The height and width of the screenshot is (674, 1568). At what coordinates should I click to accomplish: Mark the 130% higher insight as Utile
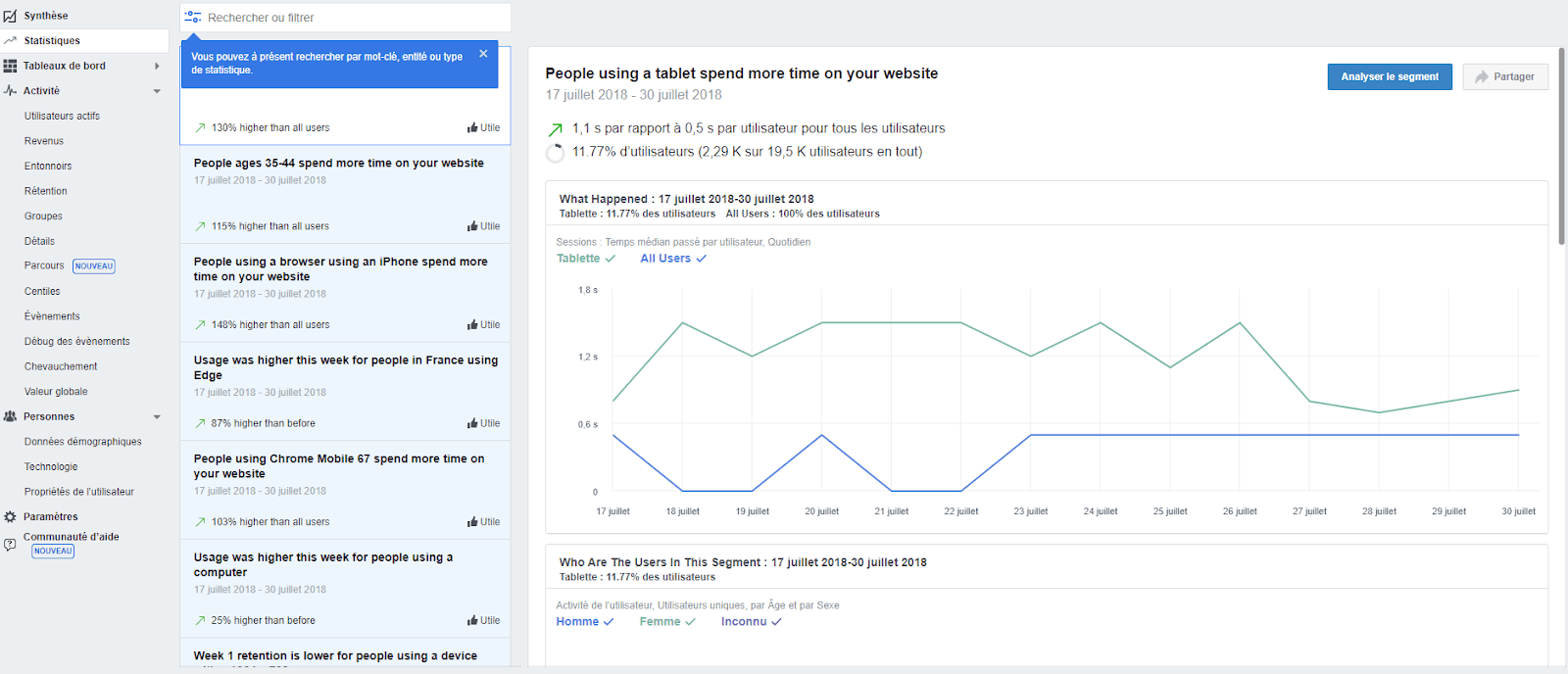click(483, 127)
